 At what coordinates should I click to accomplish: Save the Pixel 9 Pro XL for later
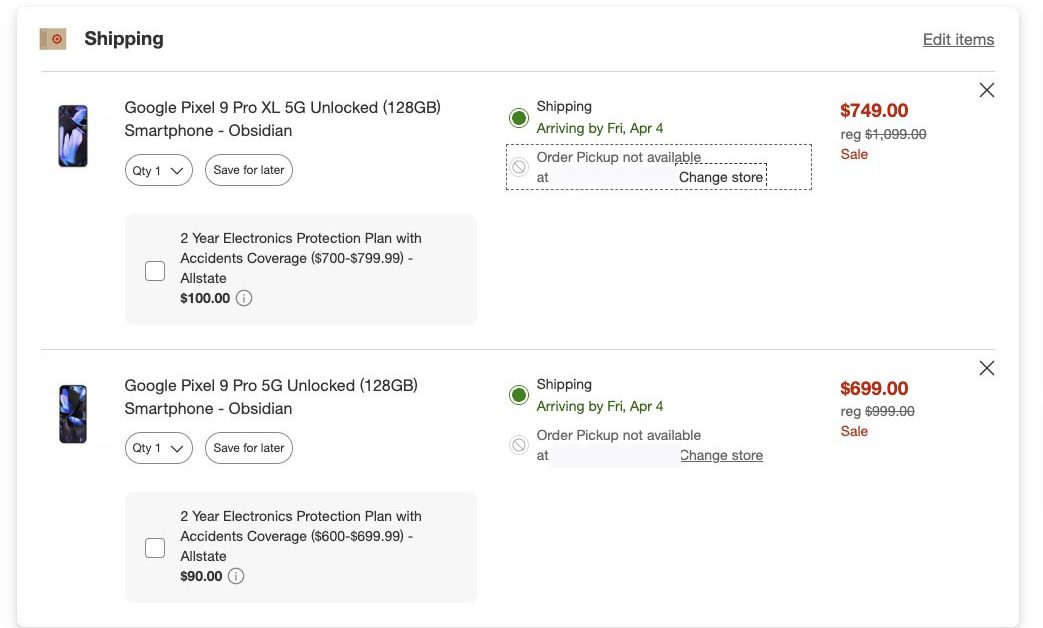coord(249,170)
